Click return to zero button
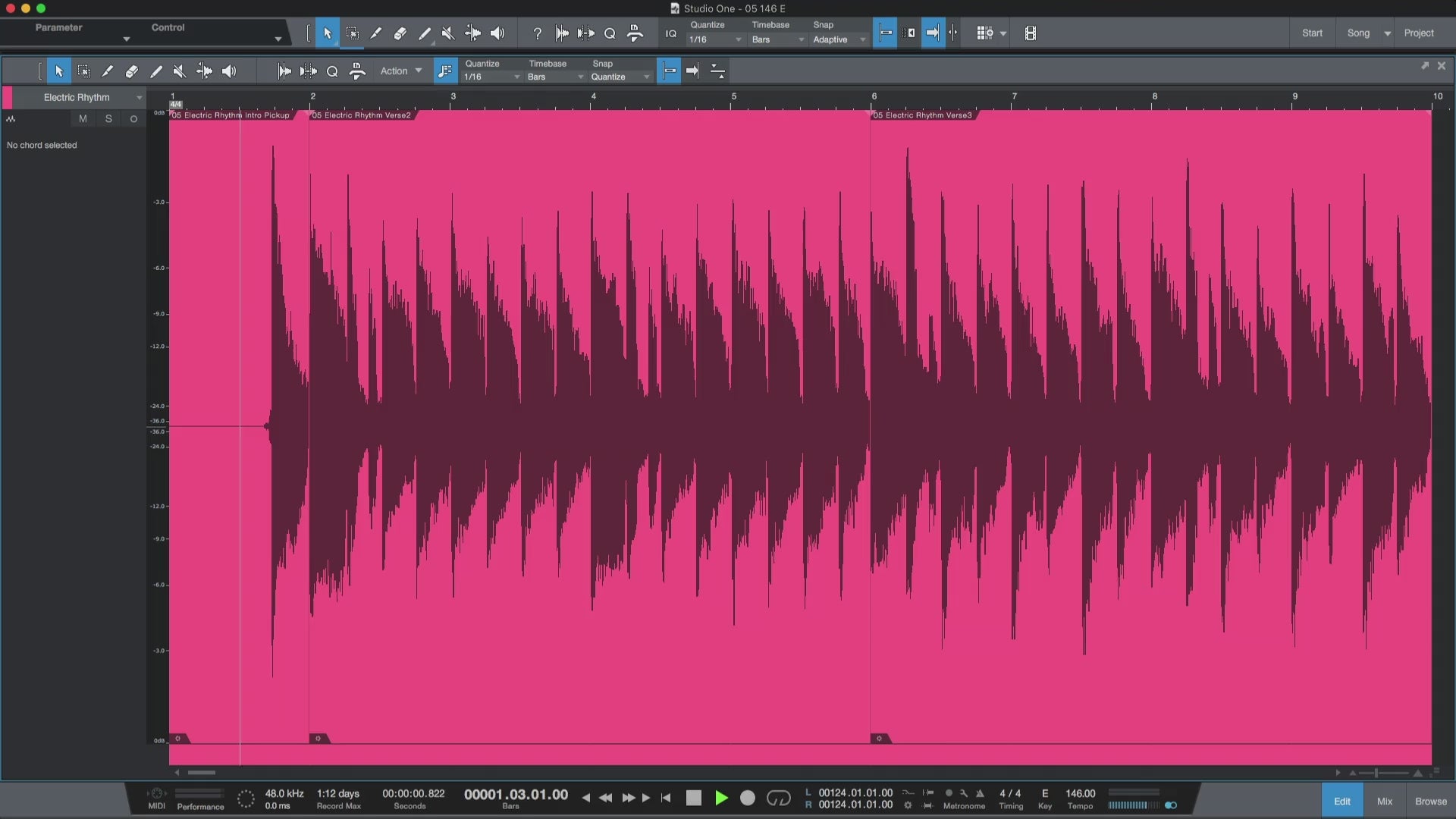This screenshot has height=819, width=1456. point(666,798)
